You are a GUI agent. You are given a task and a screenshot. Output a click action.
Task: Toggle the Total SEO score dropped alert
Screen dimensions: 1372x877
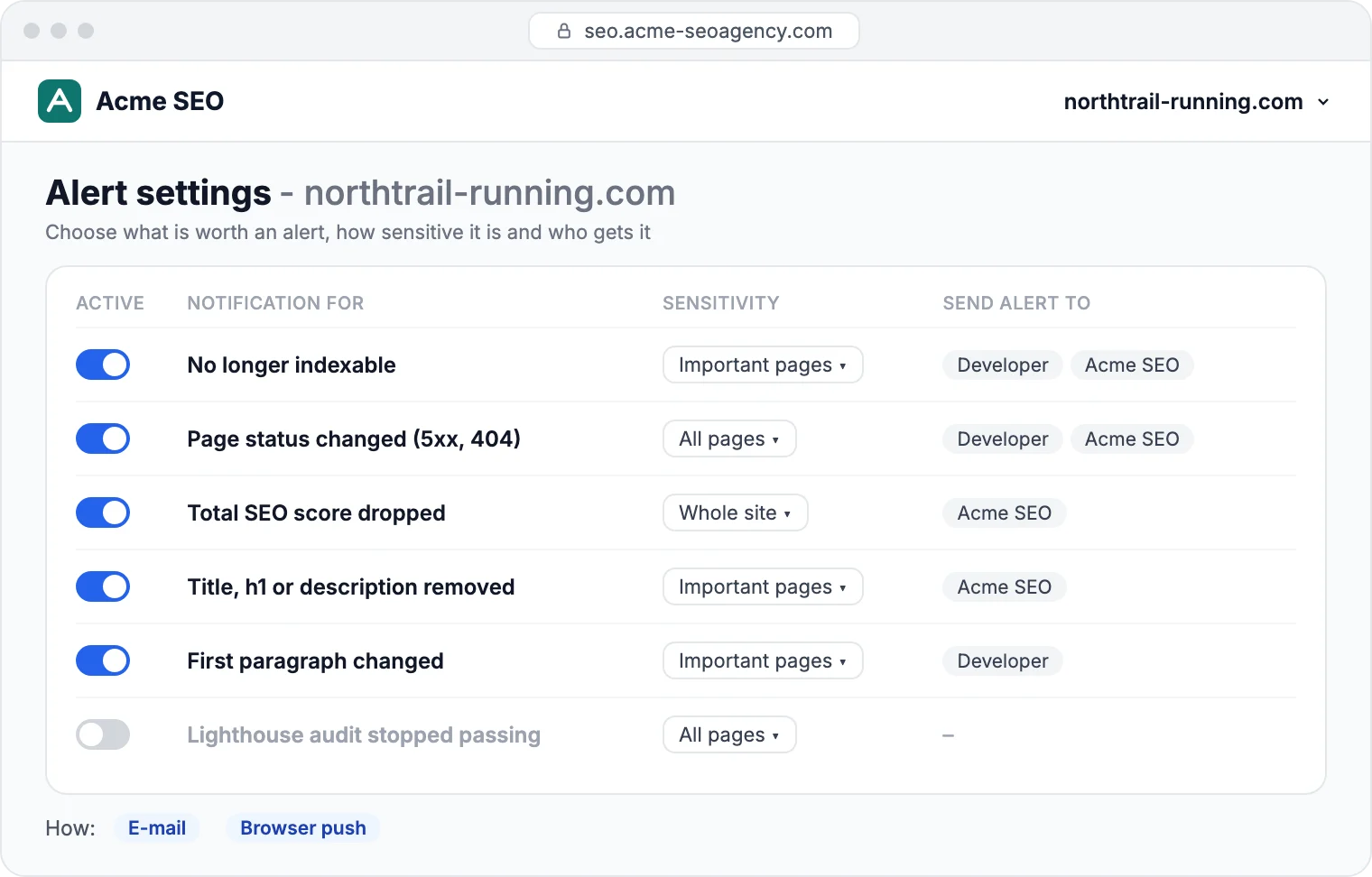point(103,512)
